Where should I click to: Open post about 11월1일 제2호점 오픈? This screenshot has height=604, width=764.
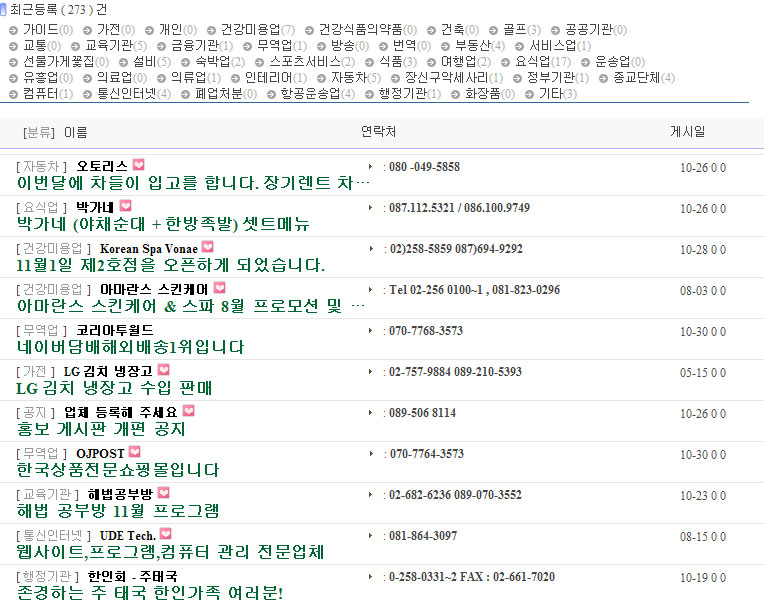tap(171, 265)
